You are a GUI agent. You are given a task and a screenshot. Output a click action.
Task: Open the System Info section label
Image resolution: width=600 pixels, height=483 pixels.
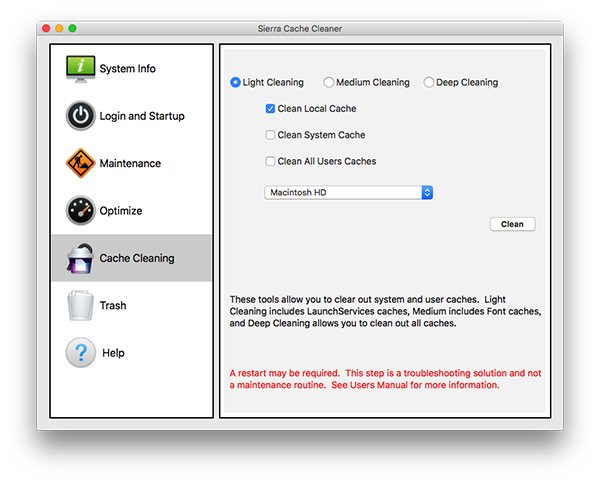tap(127, 69)
